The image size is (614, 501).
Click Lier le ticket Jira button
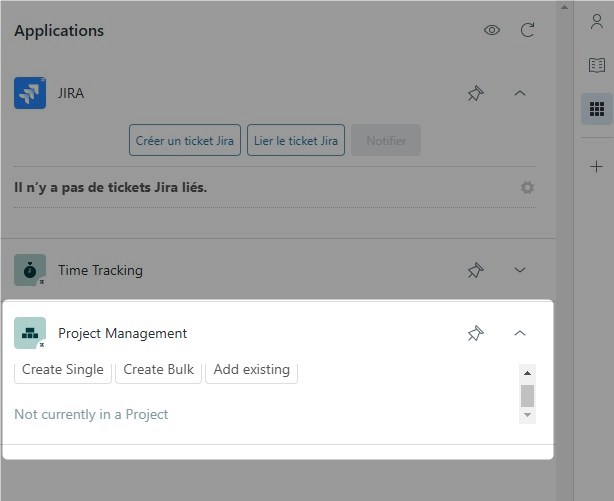click(x=296, y=140)
